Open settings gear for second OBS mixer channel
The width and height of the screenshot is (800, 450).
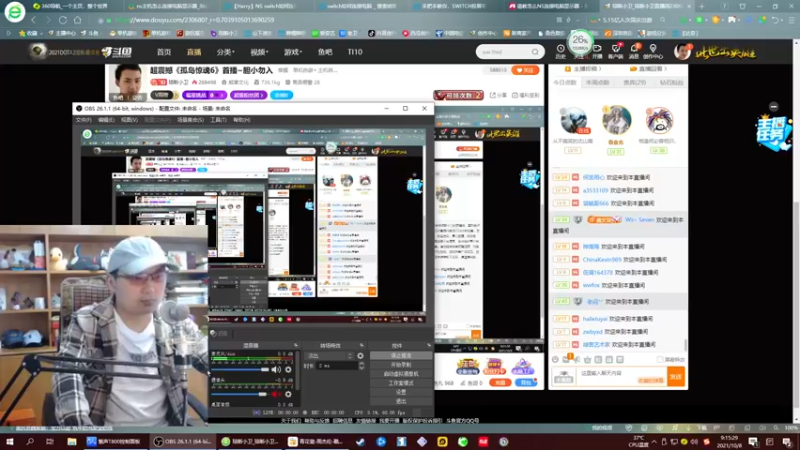point(288,394)
